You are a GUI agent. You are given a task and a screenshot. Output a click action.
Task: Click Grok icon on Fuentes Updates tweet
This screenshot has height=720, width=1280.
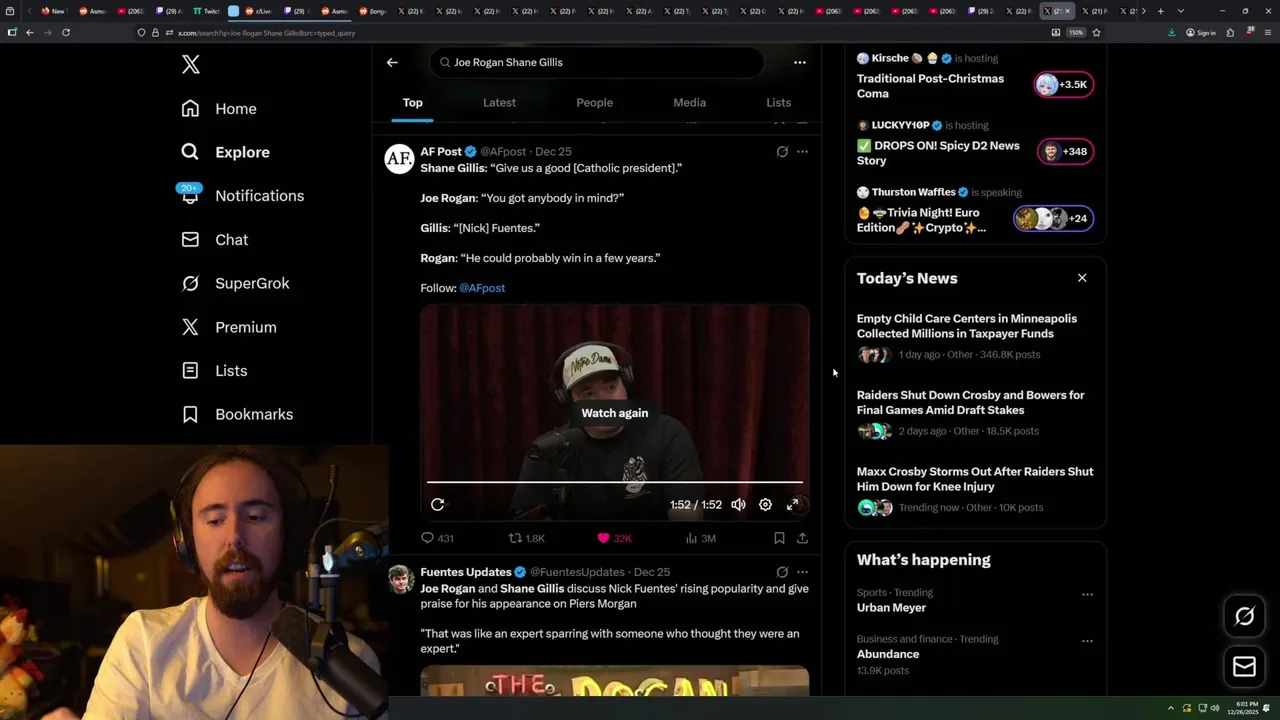(782, 572)
